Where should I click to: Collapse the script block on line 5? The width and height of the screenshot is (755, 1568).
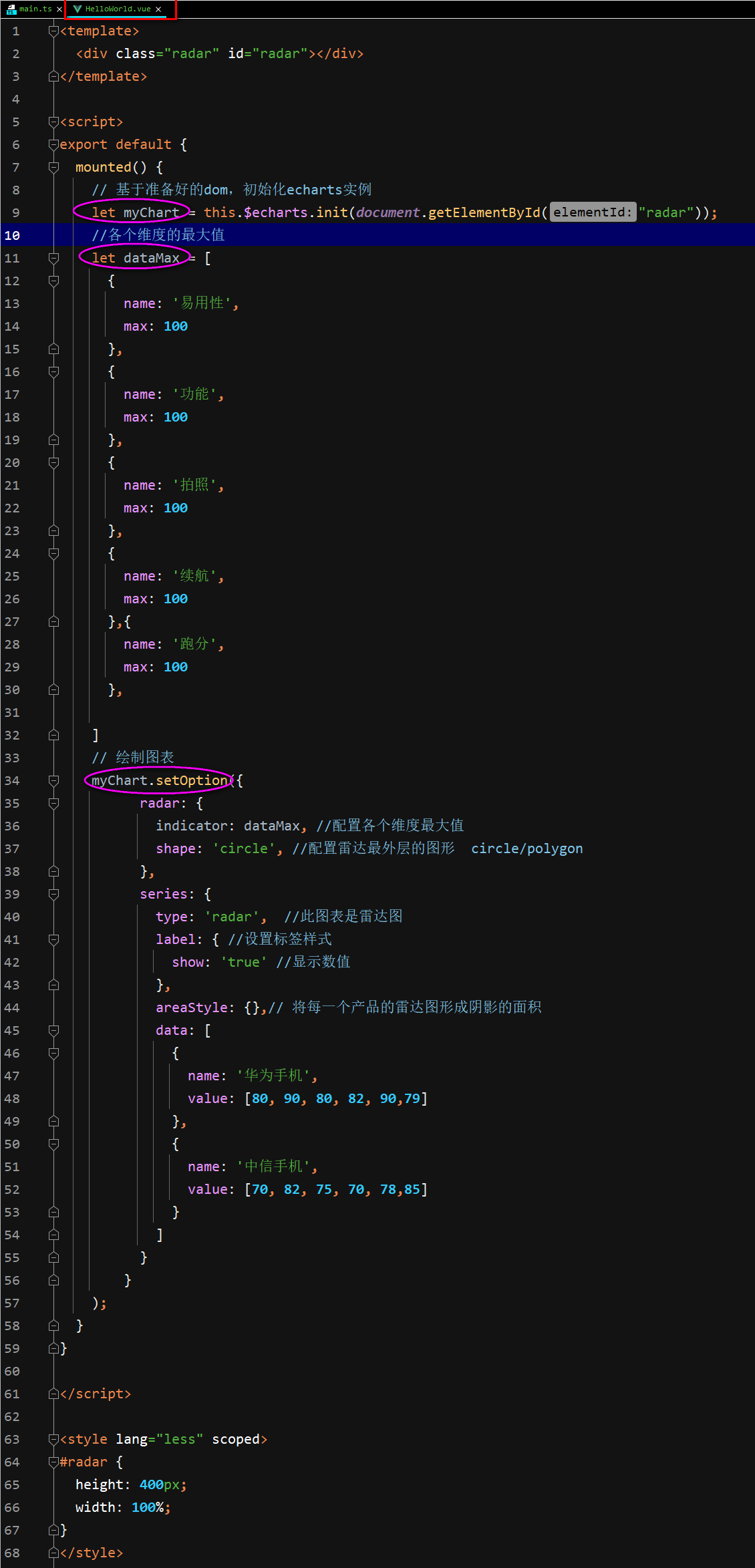[53, 122]
